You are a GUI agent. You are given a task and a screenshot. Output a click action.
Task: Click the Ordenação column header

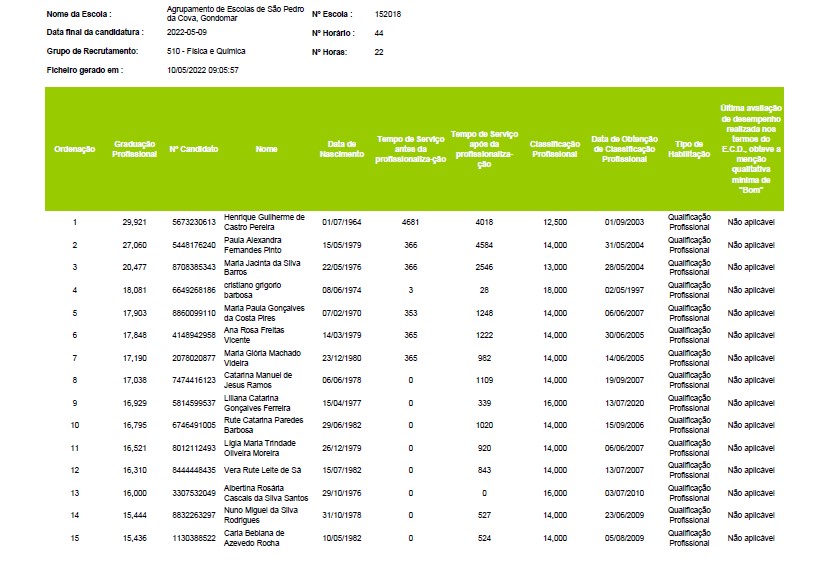coord(74,149)
